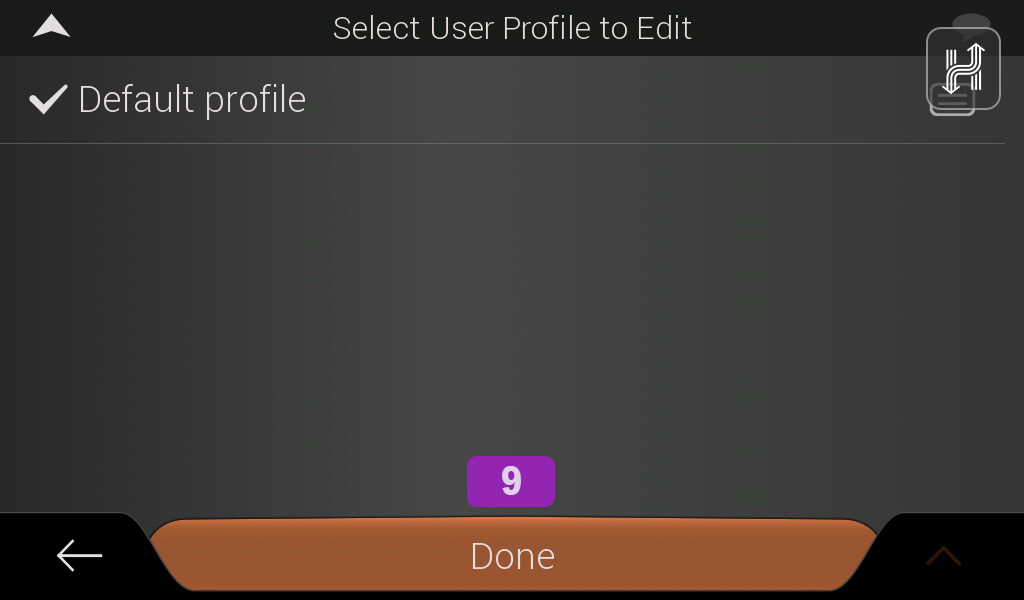
Task: Open the dim brown chevron panel
Action: coord(943,556)
